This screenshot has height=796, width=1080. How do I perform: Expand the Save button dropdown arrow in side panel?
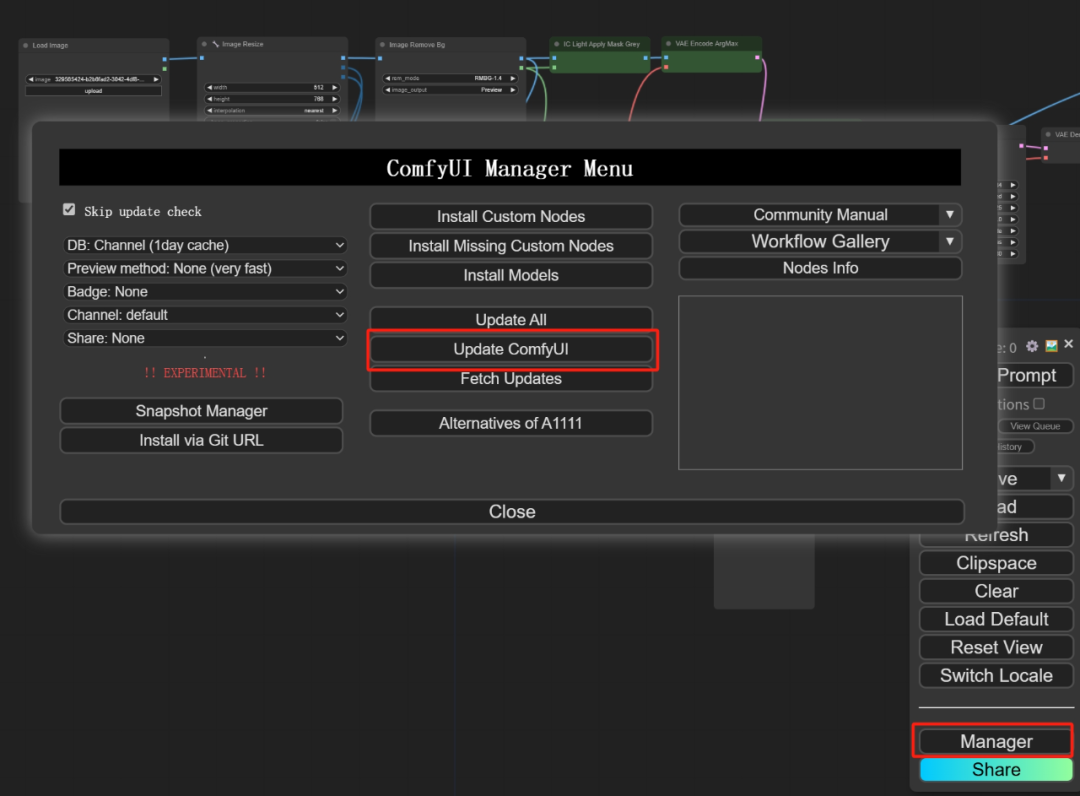pos(1061,478)
